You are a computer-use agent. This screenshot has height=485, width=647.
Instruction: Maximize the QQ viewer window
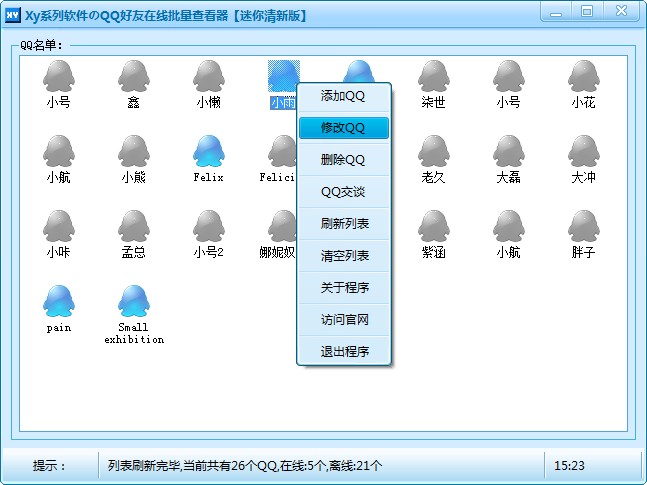[586, 12]
